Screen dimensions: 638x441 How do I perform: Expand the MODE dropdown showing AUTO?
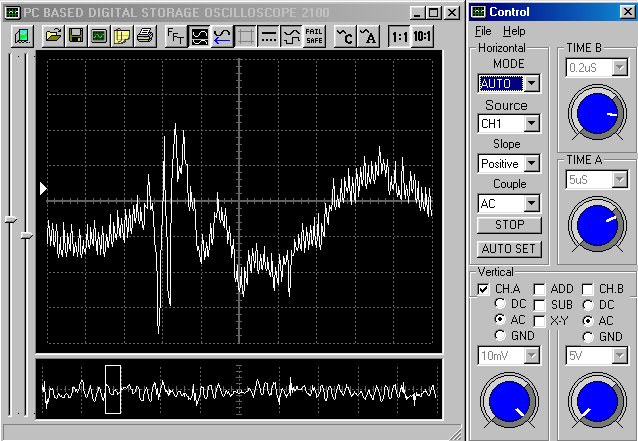(531, 83)
